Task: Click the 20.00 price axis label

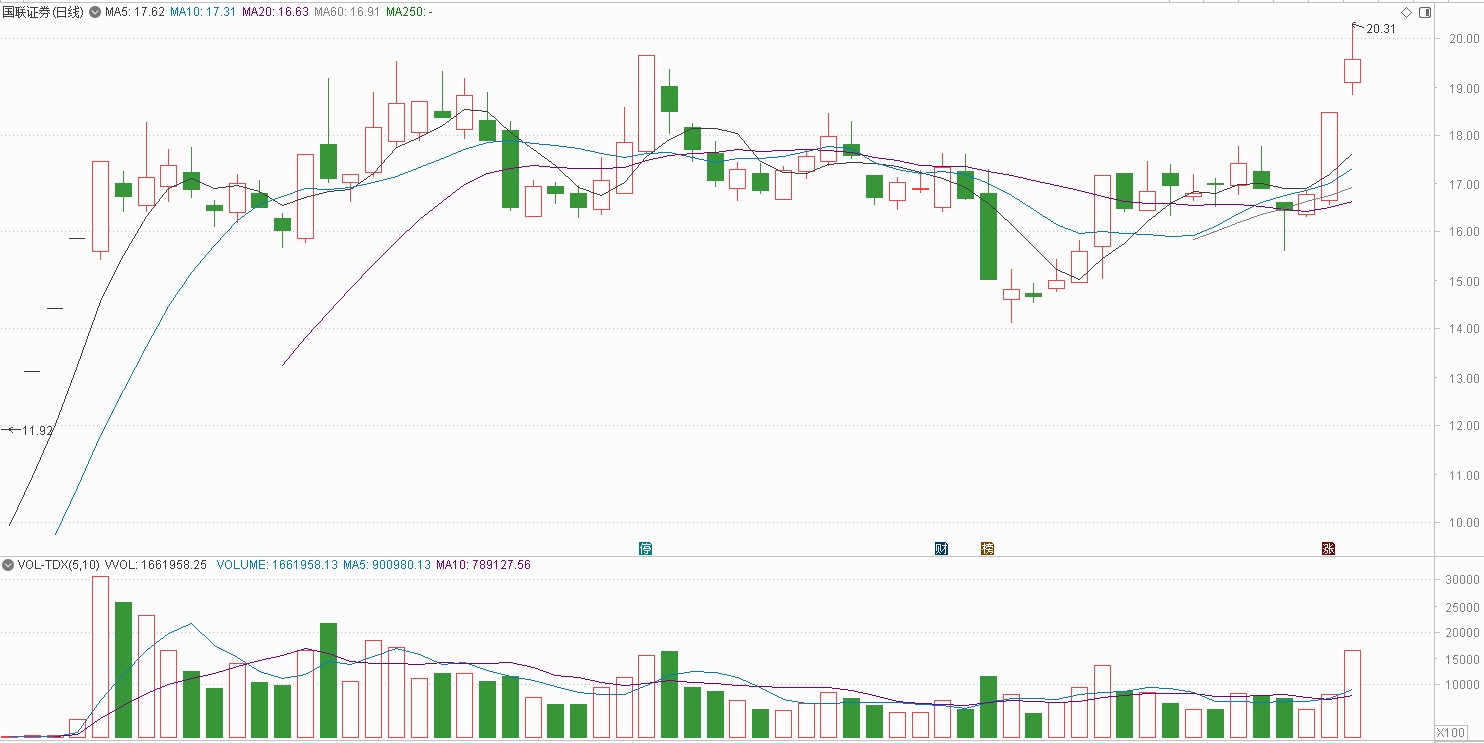Action: tap(1465, 39)
